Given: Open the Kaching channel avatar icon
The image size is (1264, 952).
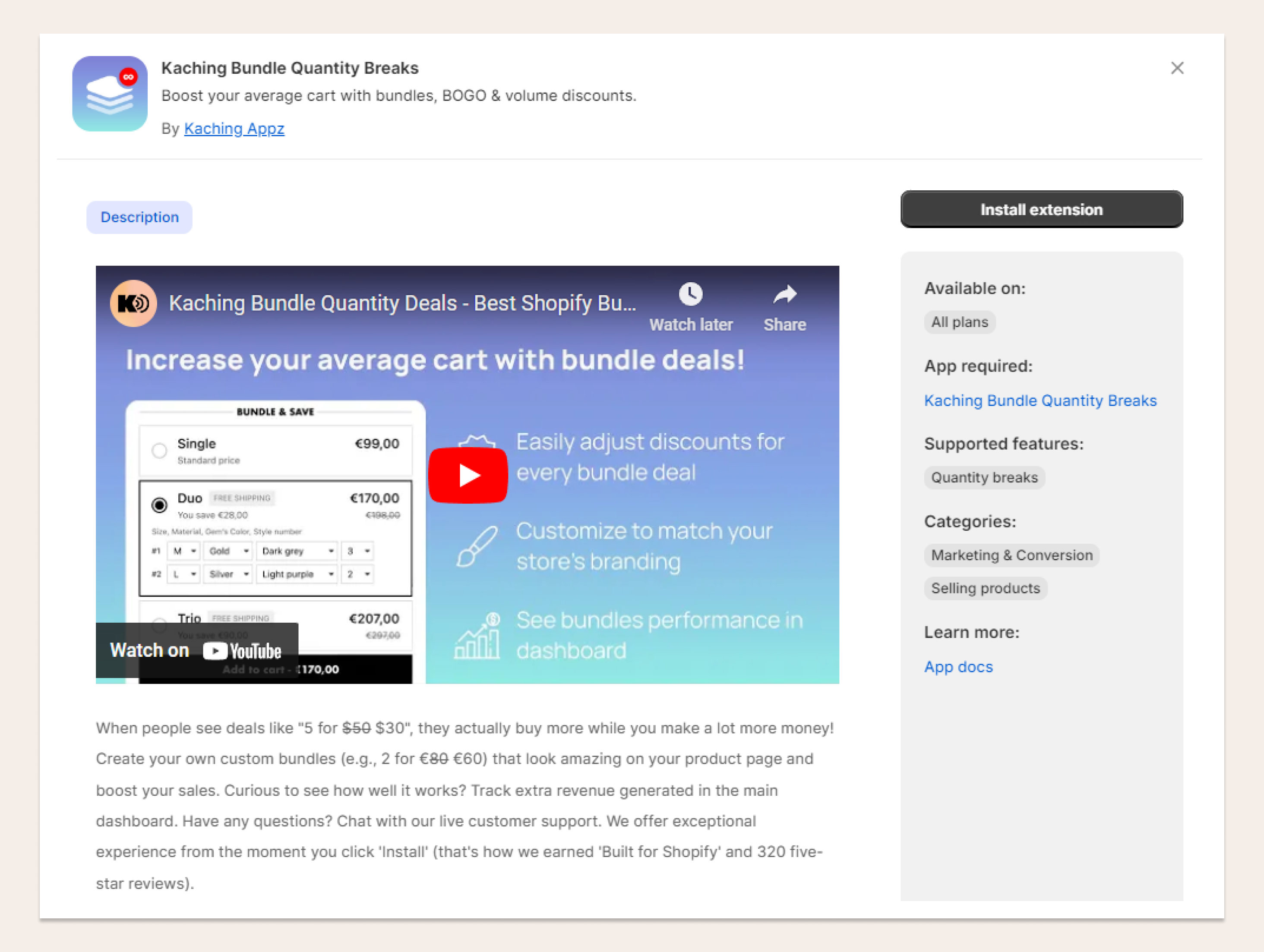Looking at the screenshot, I should tap(133, 303).
